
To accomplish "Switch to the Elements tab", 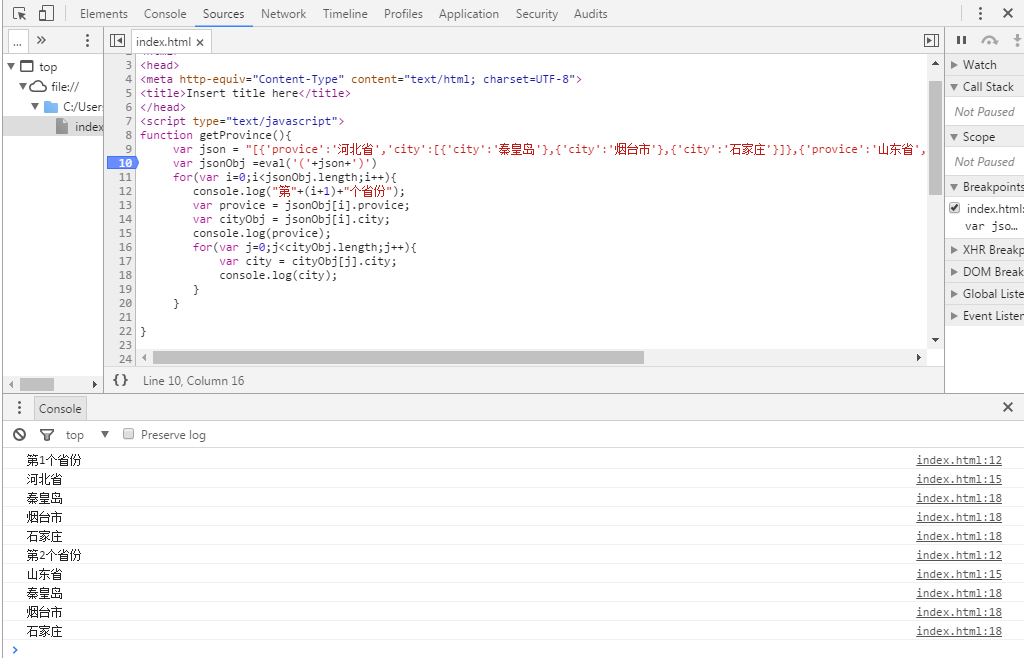I will tap(104, 14).
